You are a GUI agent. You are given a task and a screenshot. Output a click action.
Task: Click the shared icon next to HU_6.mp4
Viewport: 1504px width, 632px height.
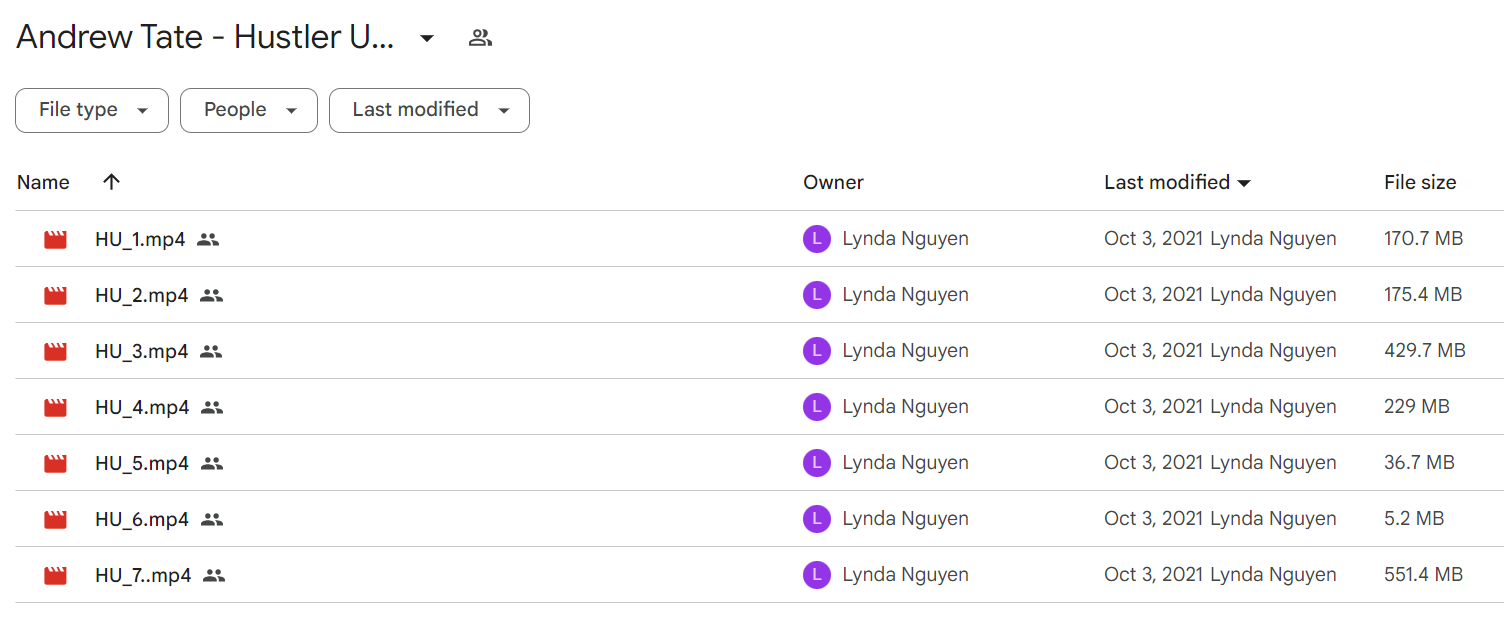coord(211,519)
